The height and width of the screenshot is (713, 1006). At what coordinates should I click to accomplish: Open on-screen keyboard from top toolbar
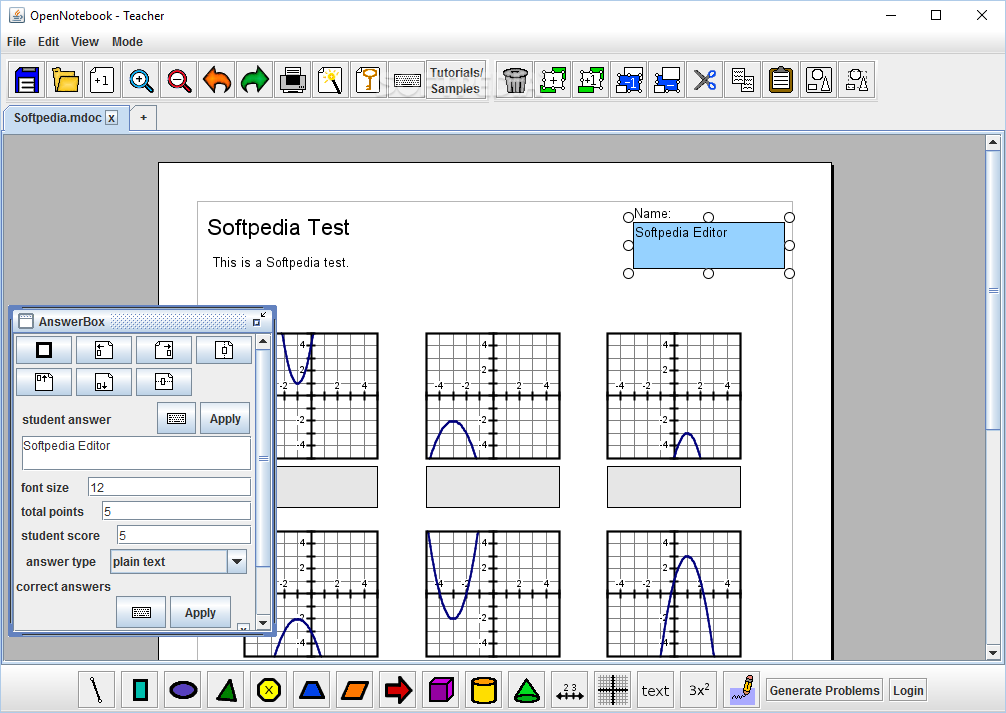click(407, 80)
